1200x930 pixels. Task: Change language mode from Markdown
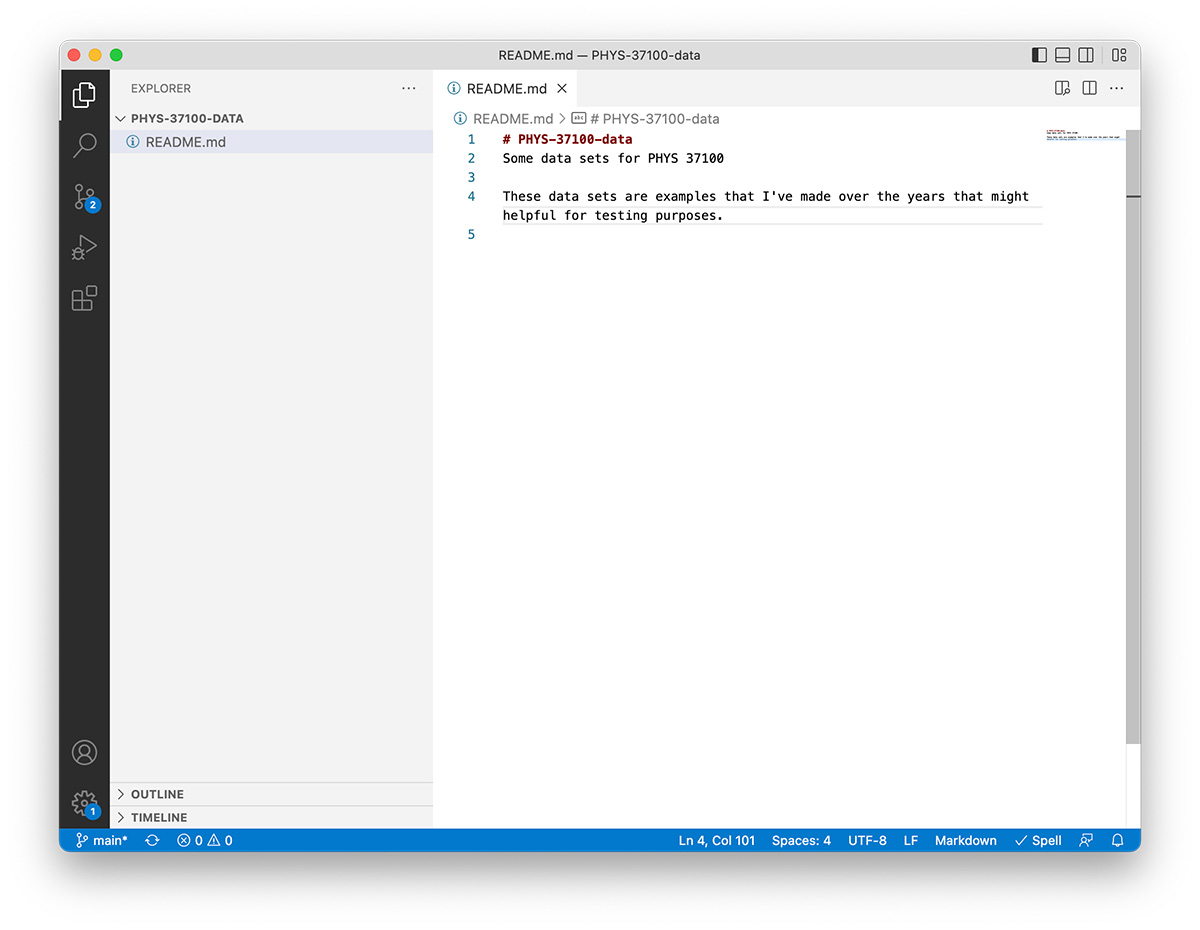click(x=965, y=840)
